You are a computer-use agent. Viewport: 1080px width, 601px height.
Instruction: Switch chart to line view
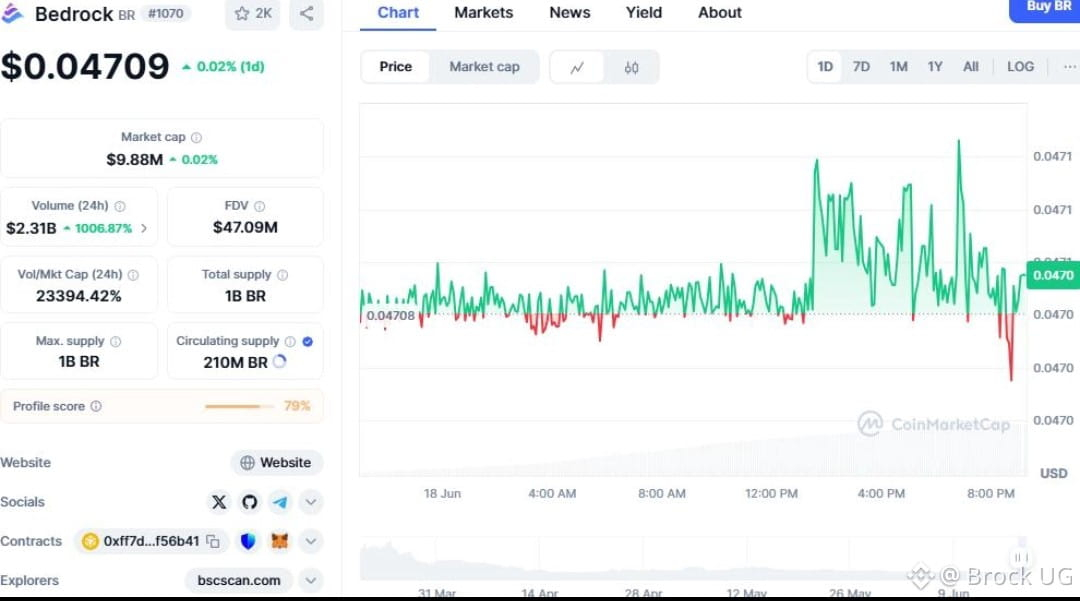(577, 67)
